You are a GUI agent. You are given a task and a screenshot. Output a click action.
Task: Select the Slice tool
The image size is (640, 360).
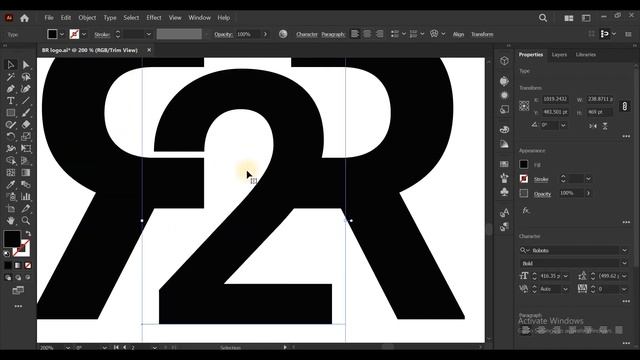click(26, 209)
